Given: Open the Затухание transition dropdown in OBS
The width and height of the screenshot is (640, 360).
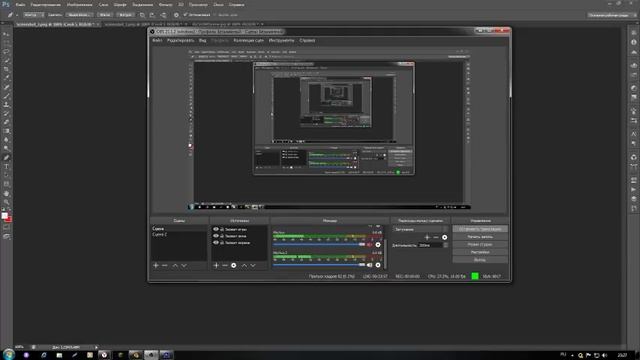Looking at the screenshot, I should click(420, 229).
